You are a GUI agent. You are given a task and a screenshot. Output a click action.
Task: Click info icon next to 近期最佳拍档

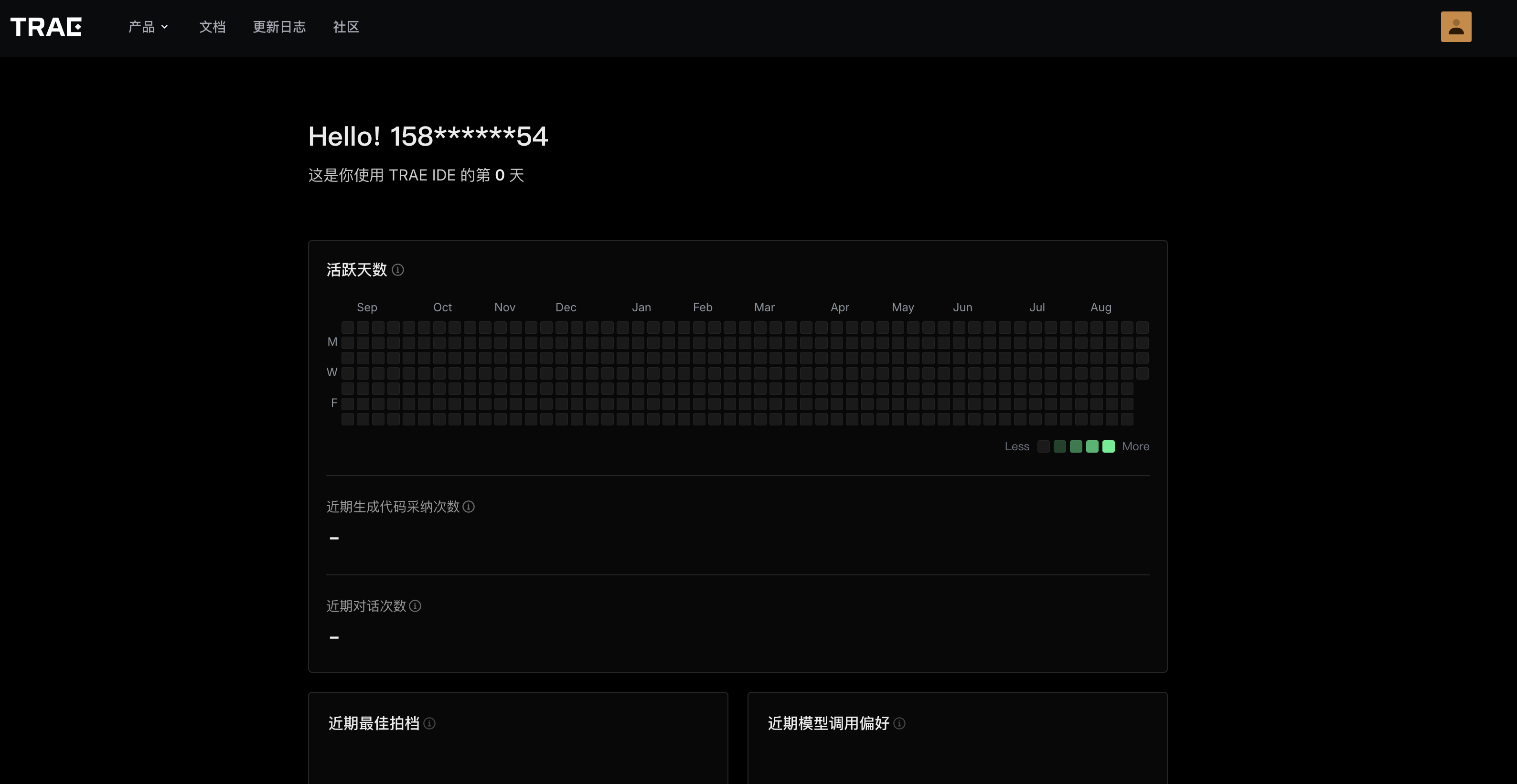(x=430, y=723)
